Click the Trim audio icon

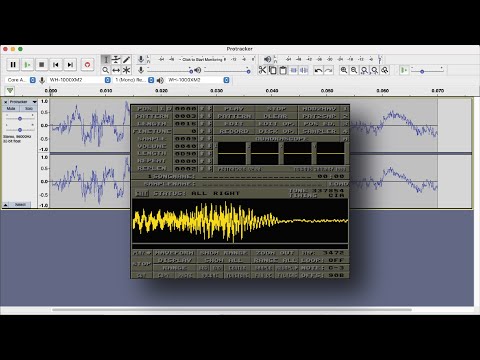tap(293, 70)
